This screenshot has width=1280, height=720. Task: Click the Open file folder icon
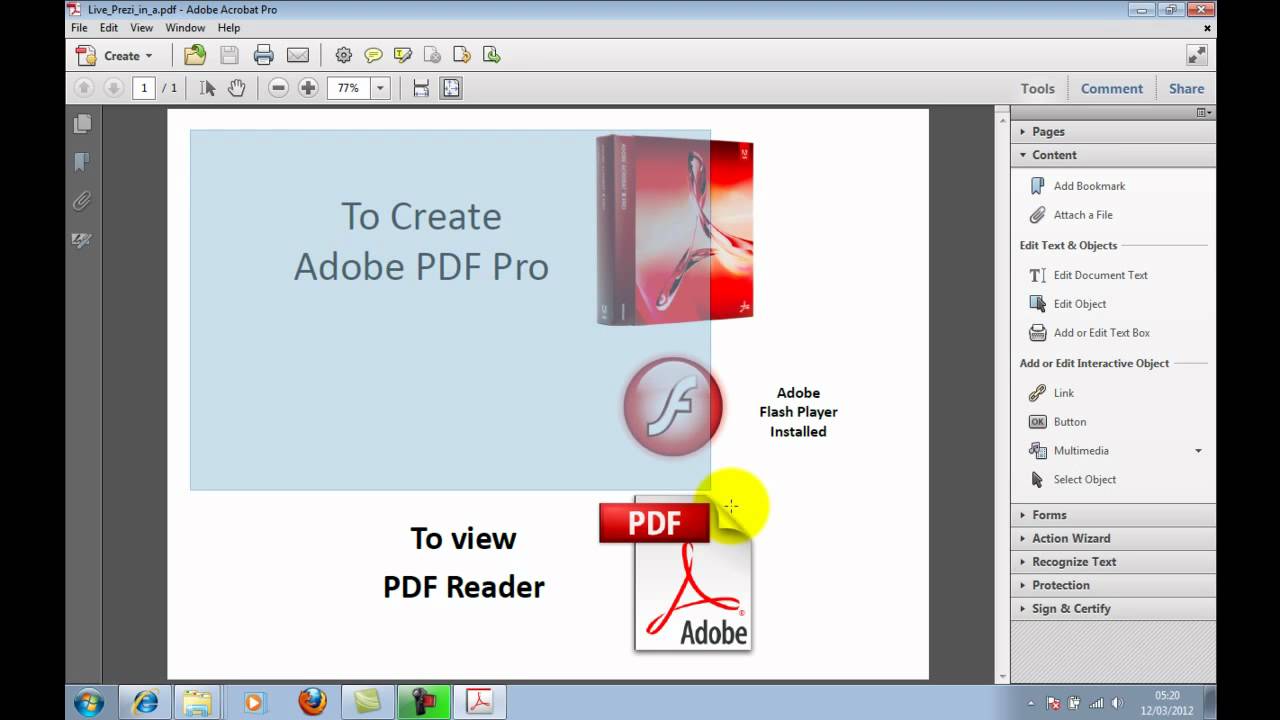195,56
